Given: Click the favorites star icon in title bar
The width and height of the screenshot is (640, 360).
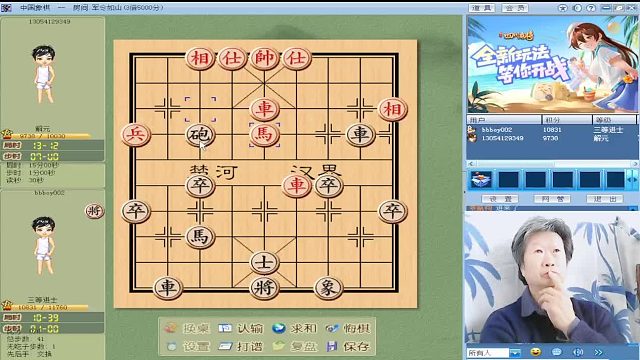Looking at the screenshot, I should (563, 8).
